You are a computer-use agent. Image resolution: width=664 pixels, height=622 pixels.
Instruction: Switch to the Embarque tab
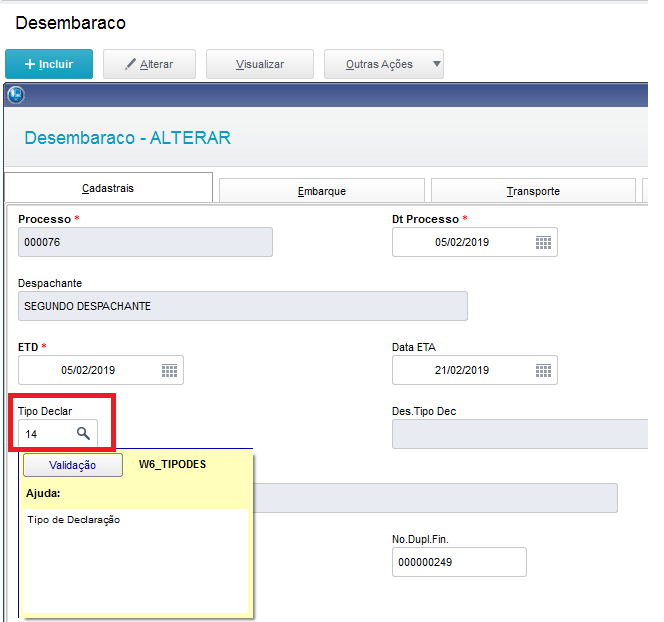(x=322, y=191)
